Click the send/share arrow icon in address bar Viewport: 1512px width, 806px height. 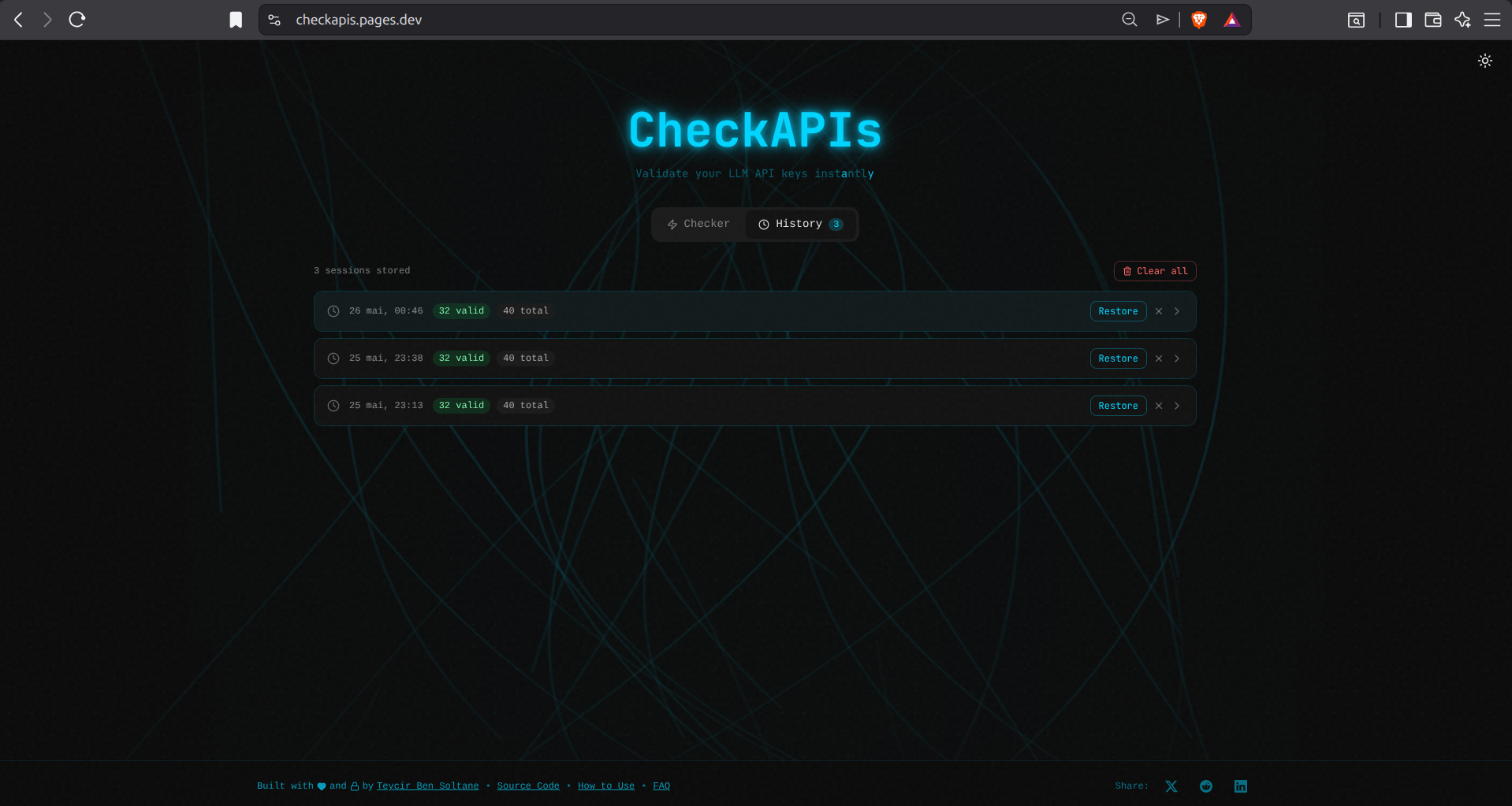coord(1163,20)
